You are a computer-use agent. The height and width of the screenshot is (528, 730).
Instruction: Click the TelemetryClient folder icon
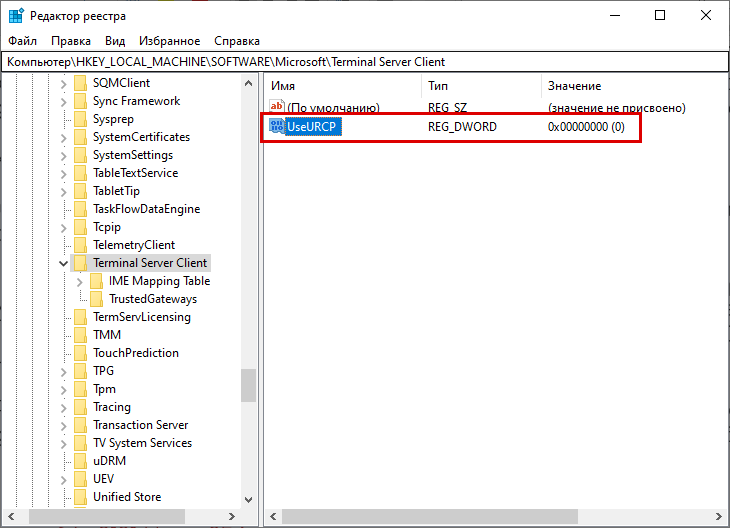(81, 245)
